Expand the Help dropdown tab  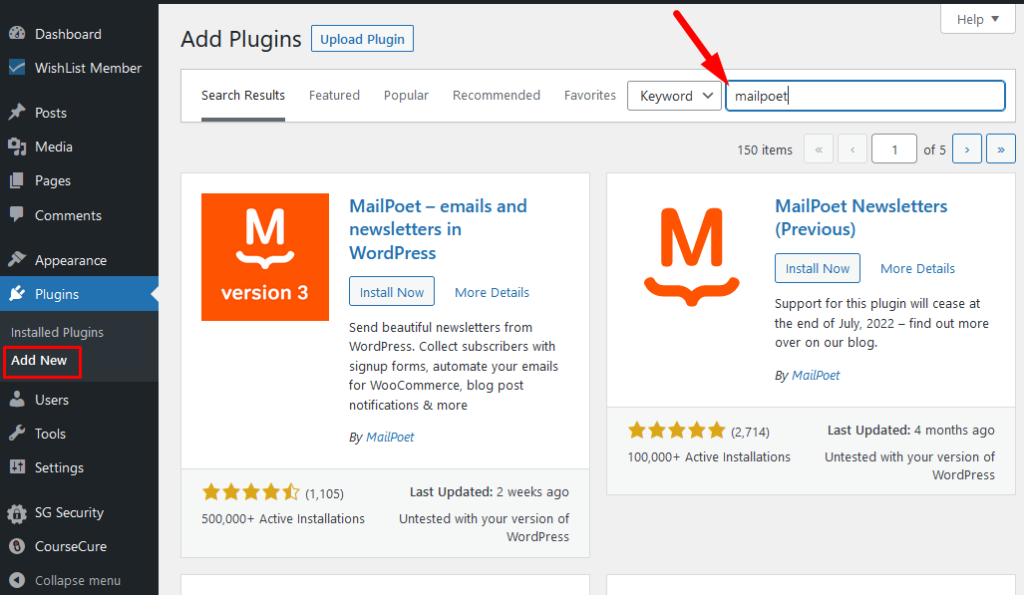(x=978, y=19)
